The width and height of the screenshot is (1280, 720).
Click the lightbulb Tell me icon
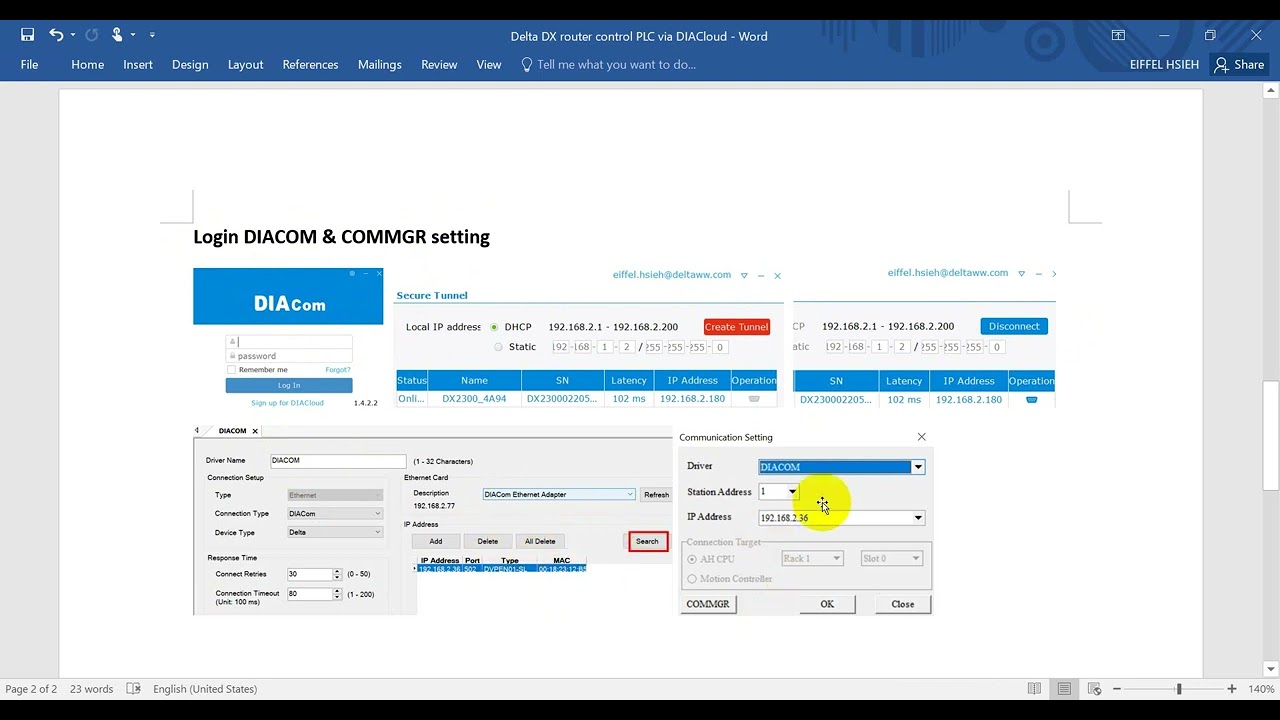[x=527, y=64]
